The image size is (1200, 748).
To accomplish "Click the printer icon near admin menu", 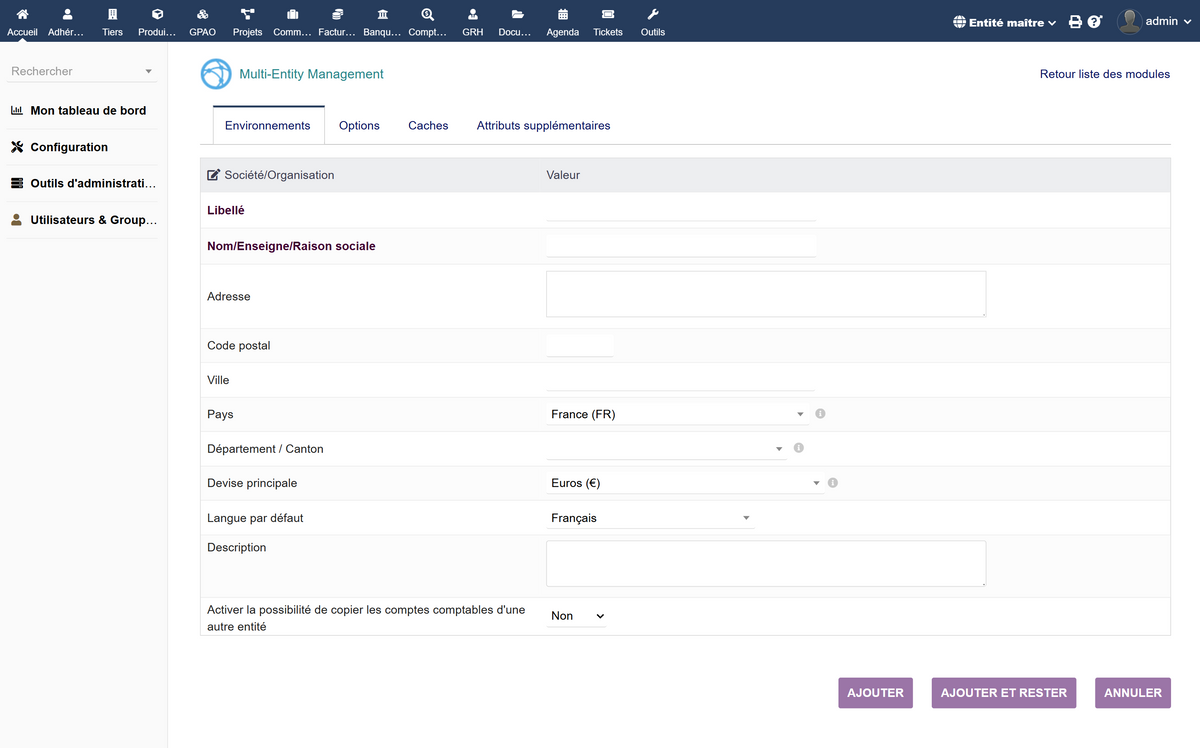I will pyautogui.click(x=1074, y=20).
